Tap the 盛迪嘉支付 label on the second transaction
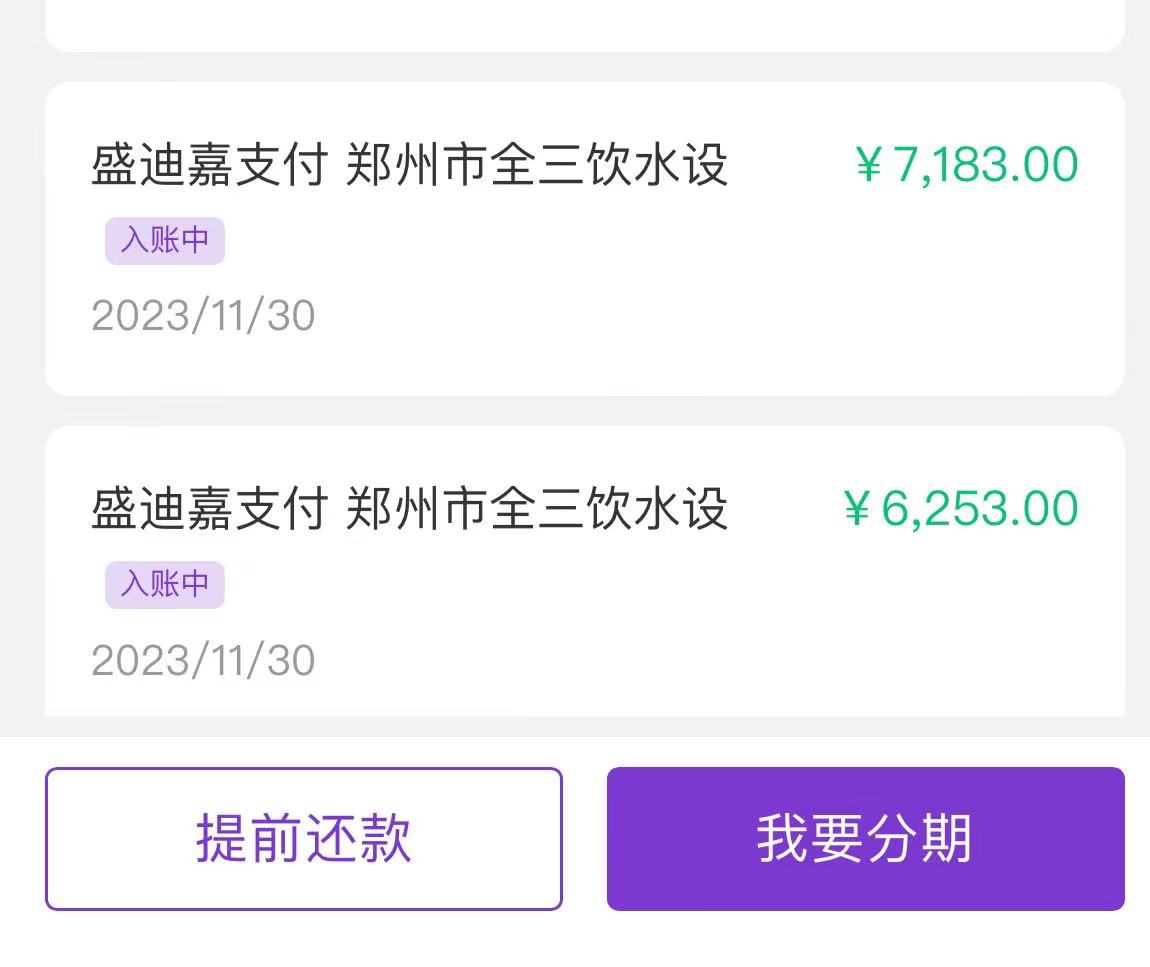 [207, 508]
